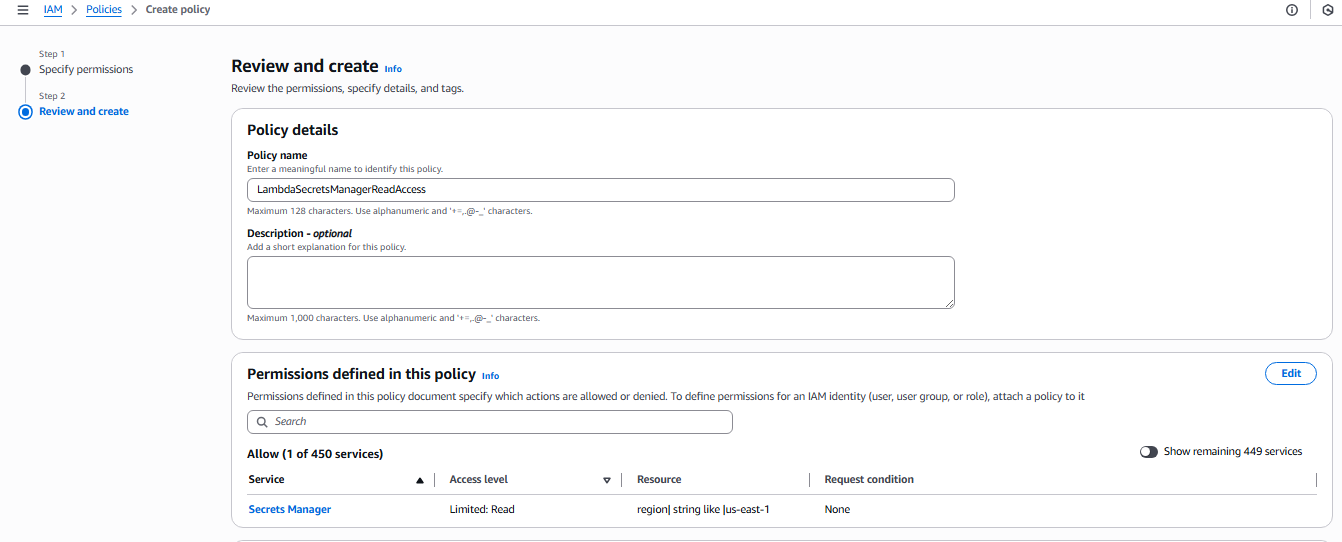1342x542 pixels.
Task: Sort by Access level column descending arrow
Action: (607, 480)
